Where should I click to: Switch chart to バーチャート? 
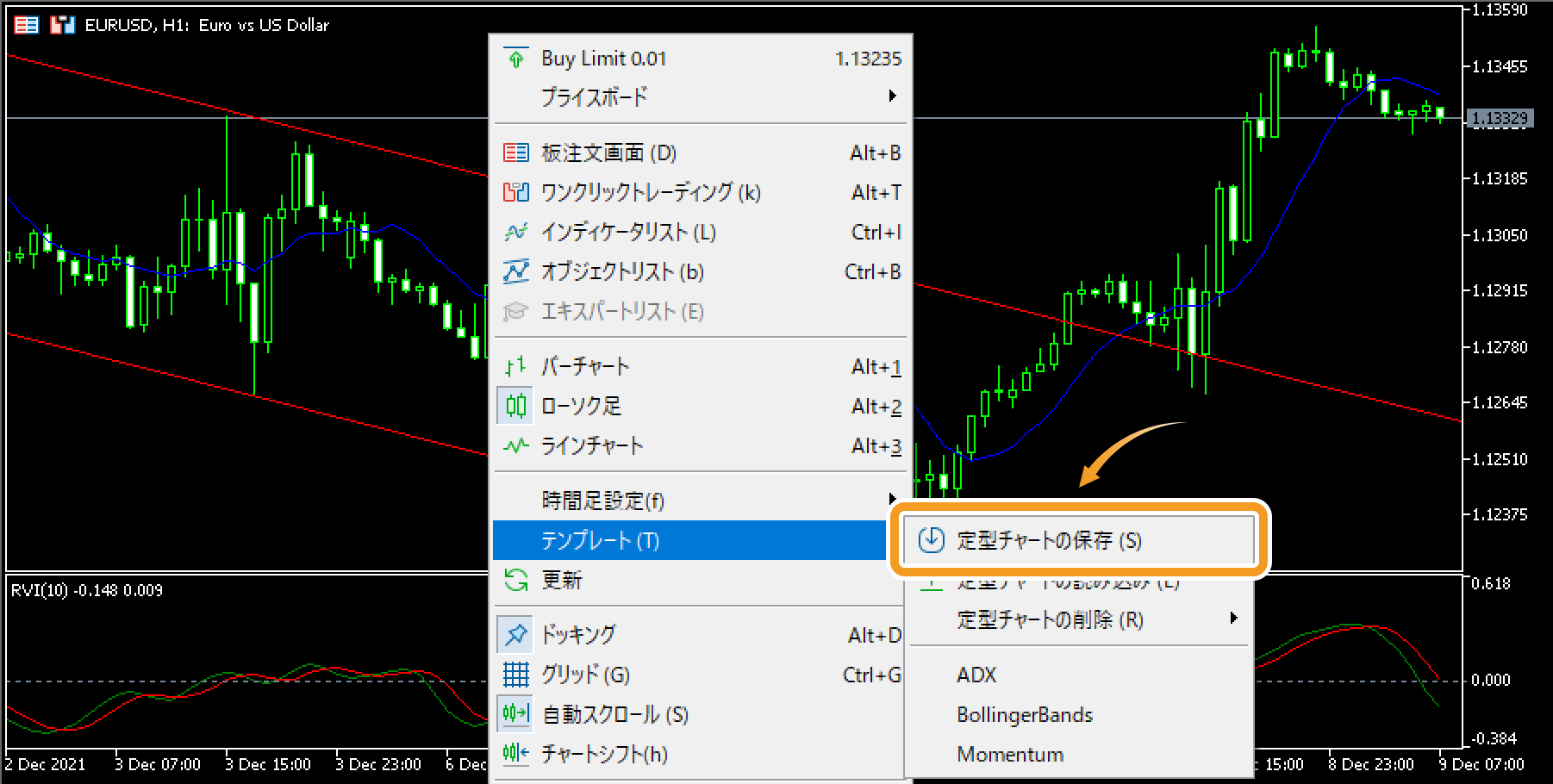click(700, 366)
